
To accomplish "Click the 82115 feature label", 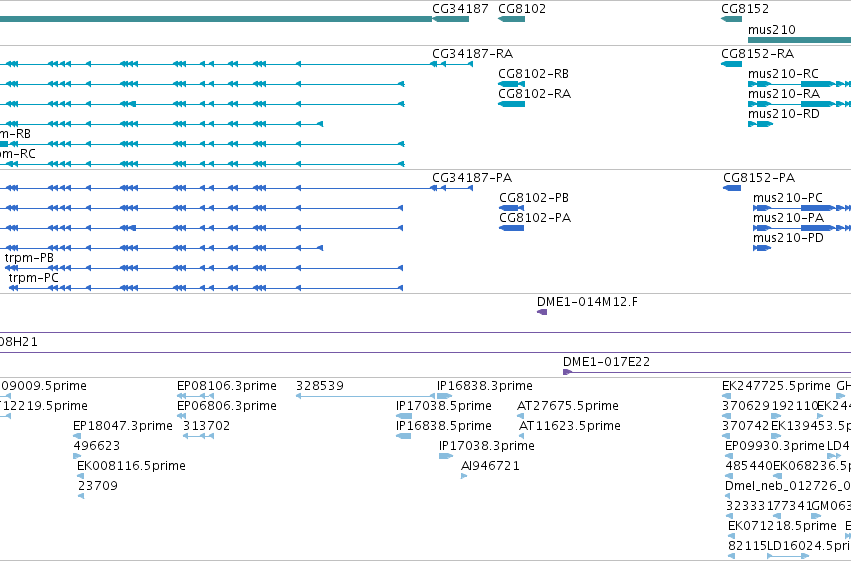I will pyautogui.click(x=747, y=546).
